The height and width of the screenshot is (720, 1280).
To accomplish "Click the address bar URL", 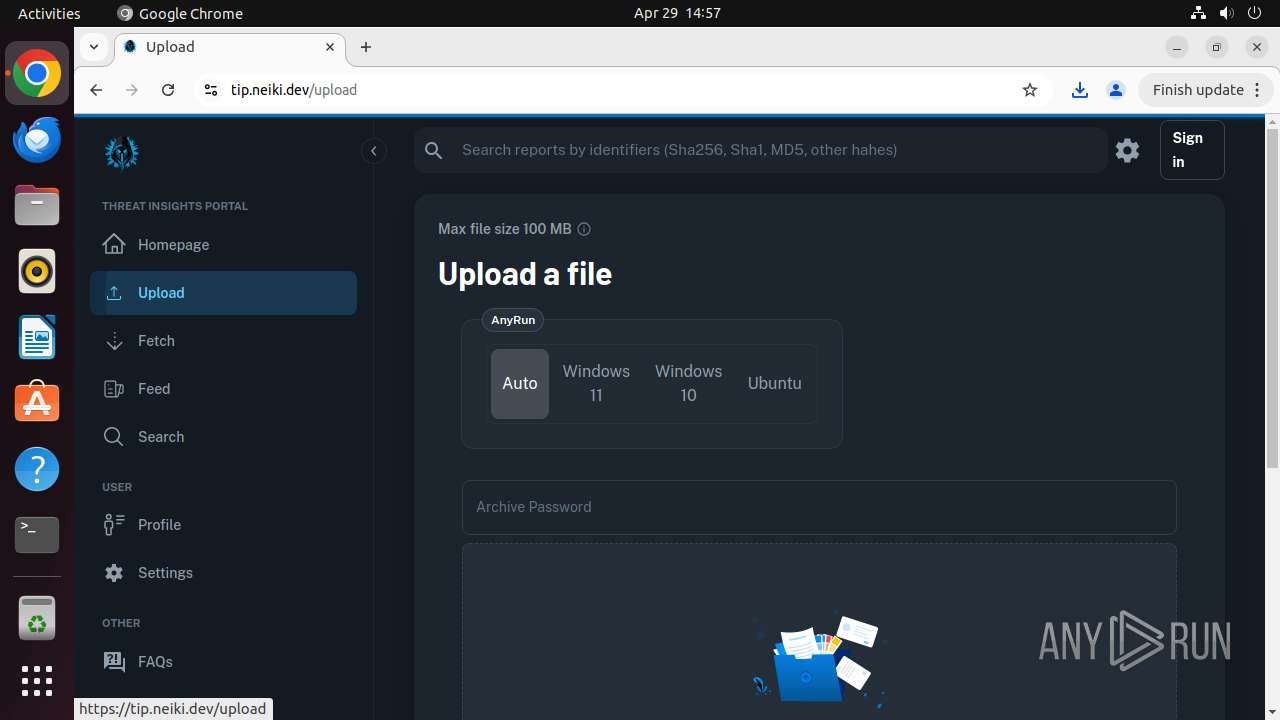I will tap(294, 90).
